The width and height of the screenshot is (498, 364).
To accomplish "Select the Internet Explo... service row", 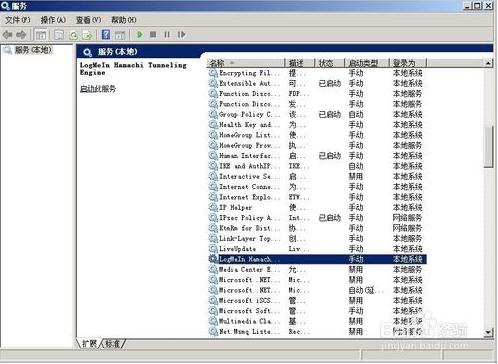I will [317, 197].
